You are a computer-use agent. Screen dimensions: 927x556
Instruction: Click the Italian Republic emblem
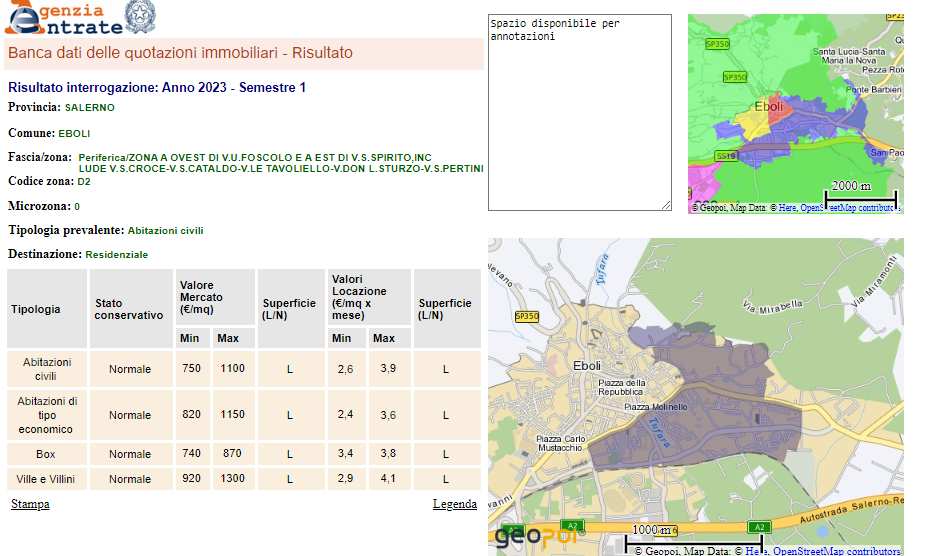point(139,17)
